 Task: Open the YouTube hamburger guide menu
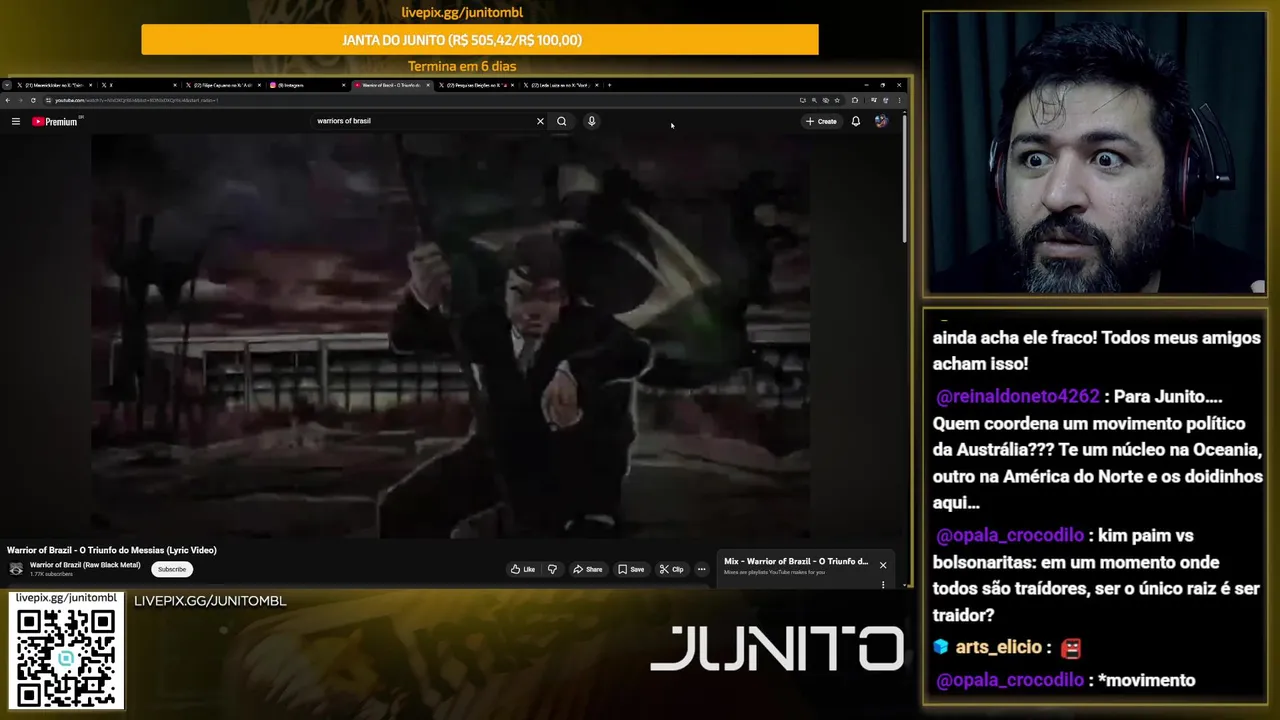pos(16,121)
